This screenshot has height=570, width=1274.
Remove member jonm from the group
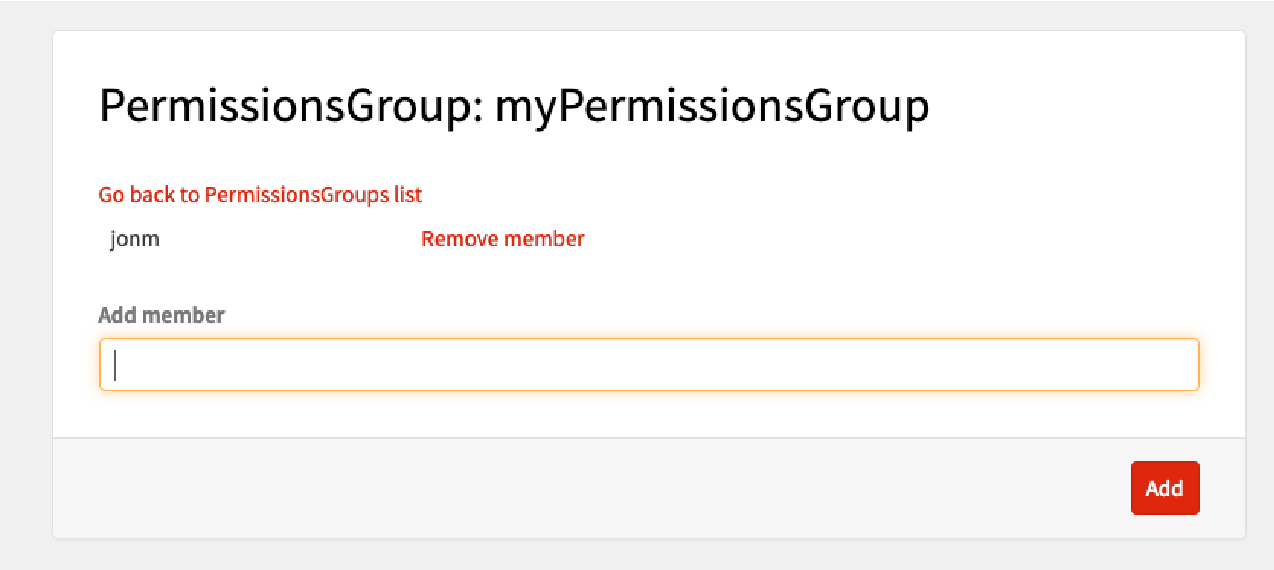[x=502, y=239]
